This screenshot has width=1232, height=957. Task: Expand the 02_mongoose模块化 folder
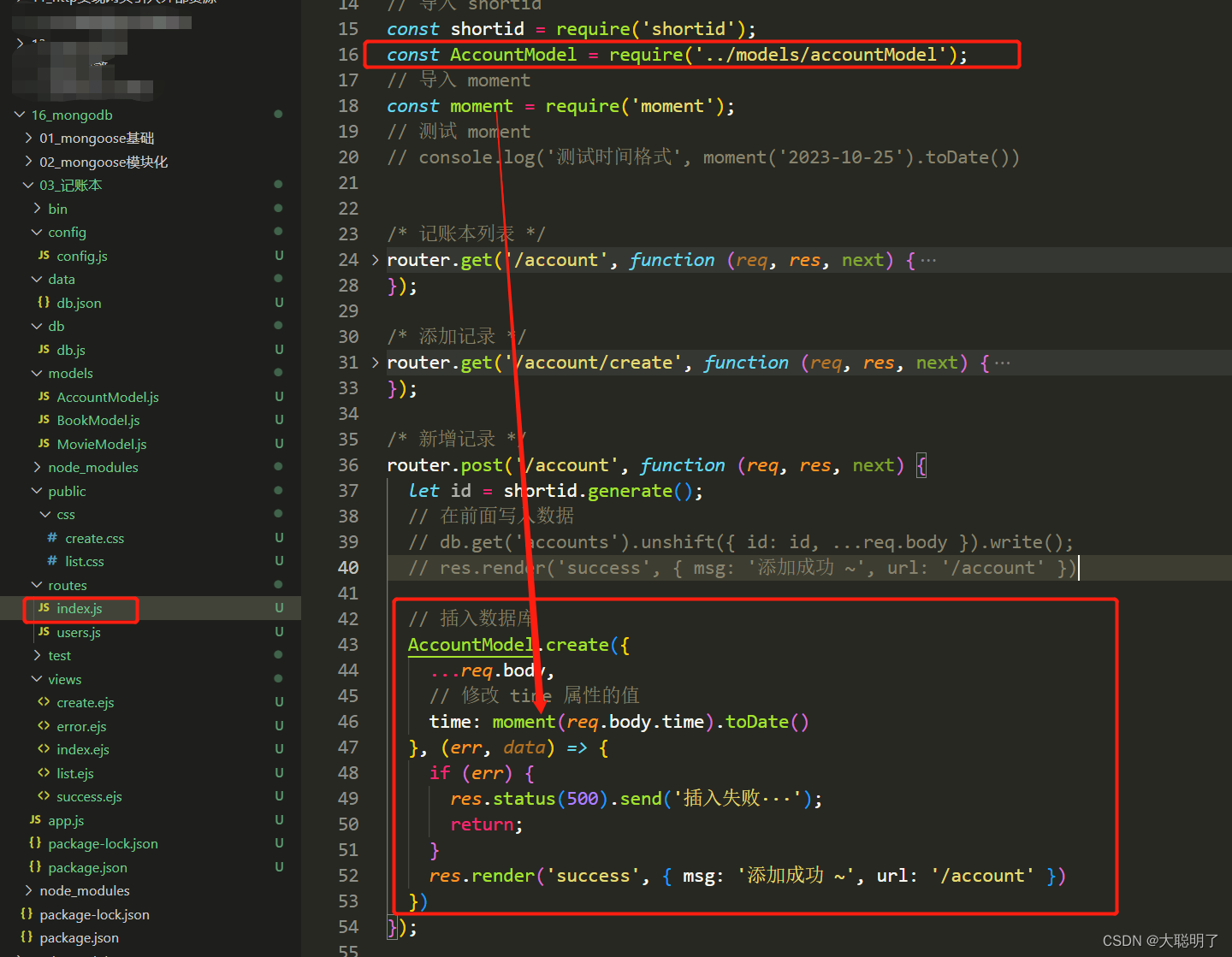28,162
